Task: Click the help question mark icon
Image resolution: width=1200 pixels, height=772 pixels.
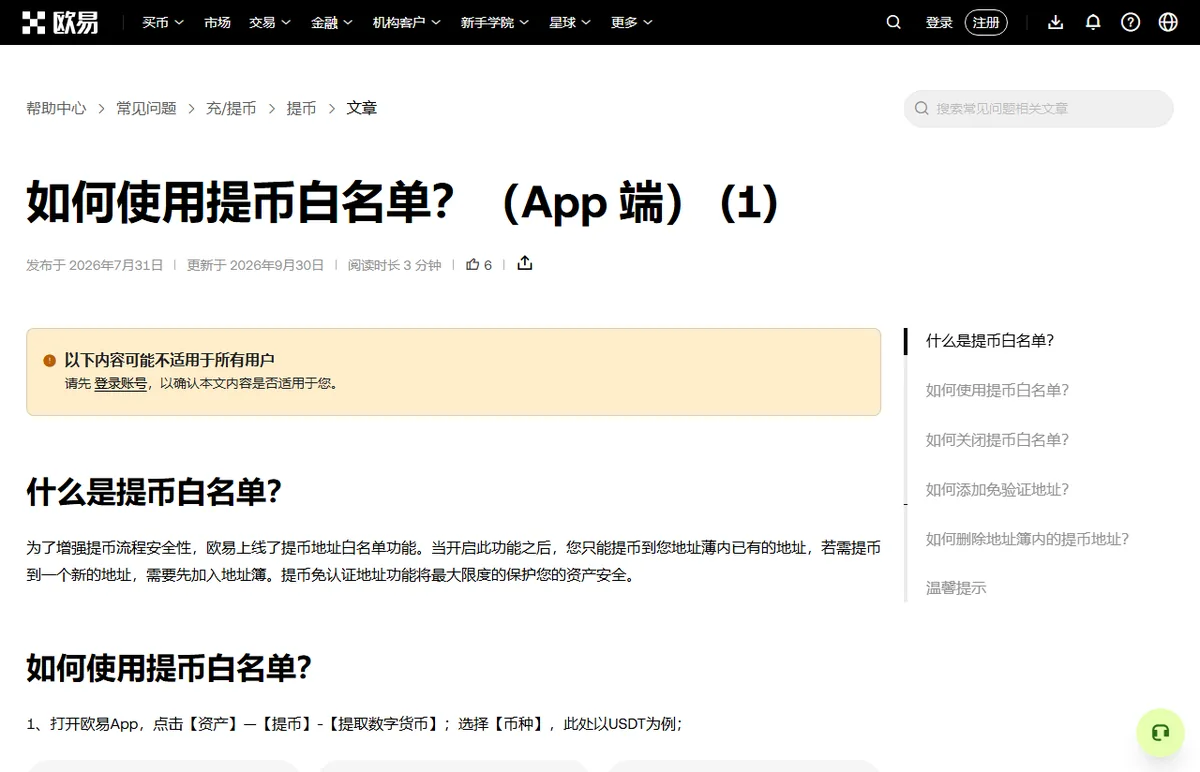Action: coord(1130,22)
